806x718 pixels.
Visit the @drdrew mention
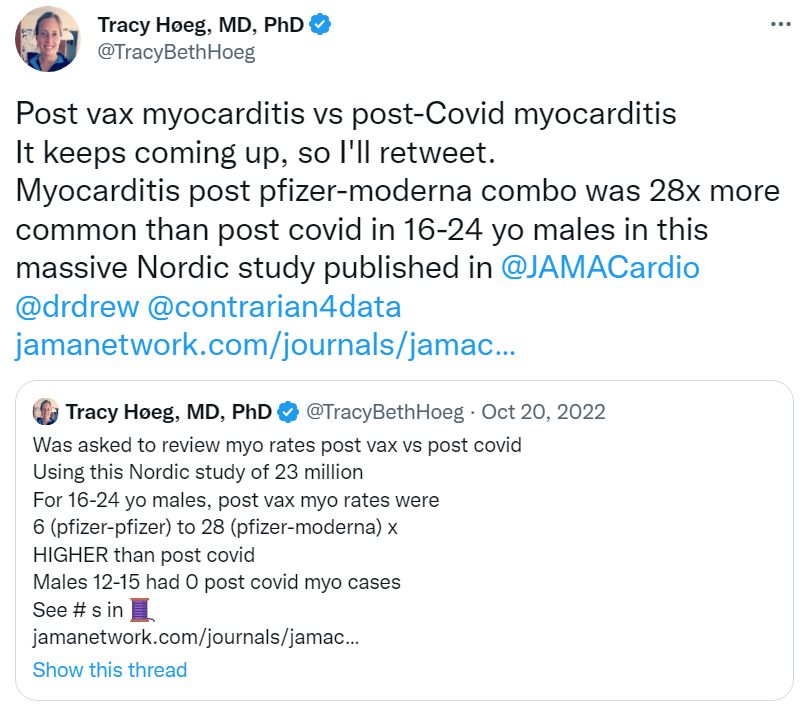(x=76, y=307)
